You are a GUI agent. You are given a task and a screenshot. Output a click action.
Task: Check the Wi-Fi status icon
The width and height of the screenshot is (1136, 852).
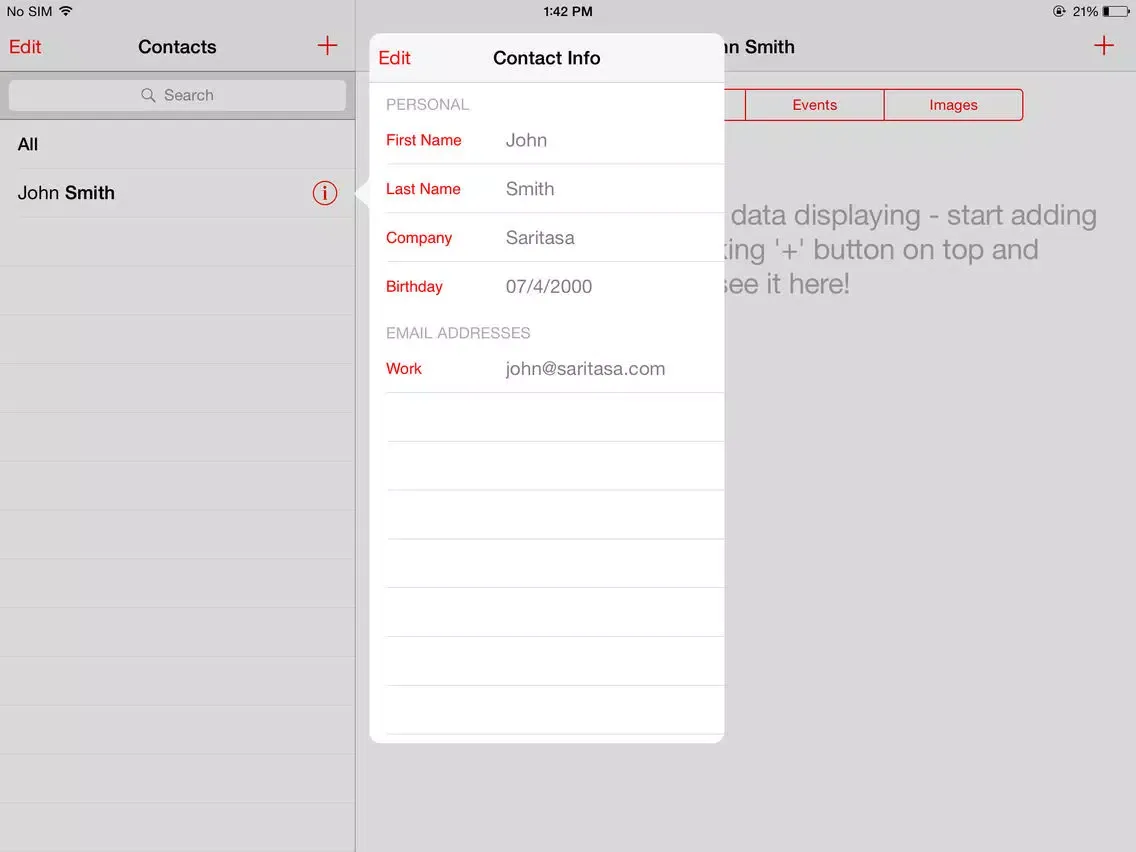click(66, 11)
